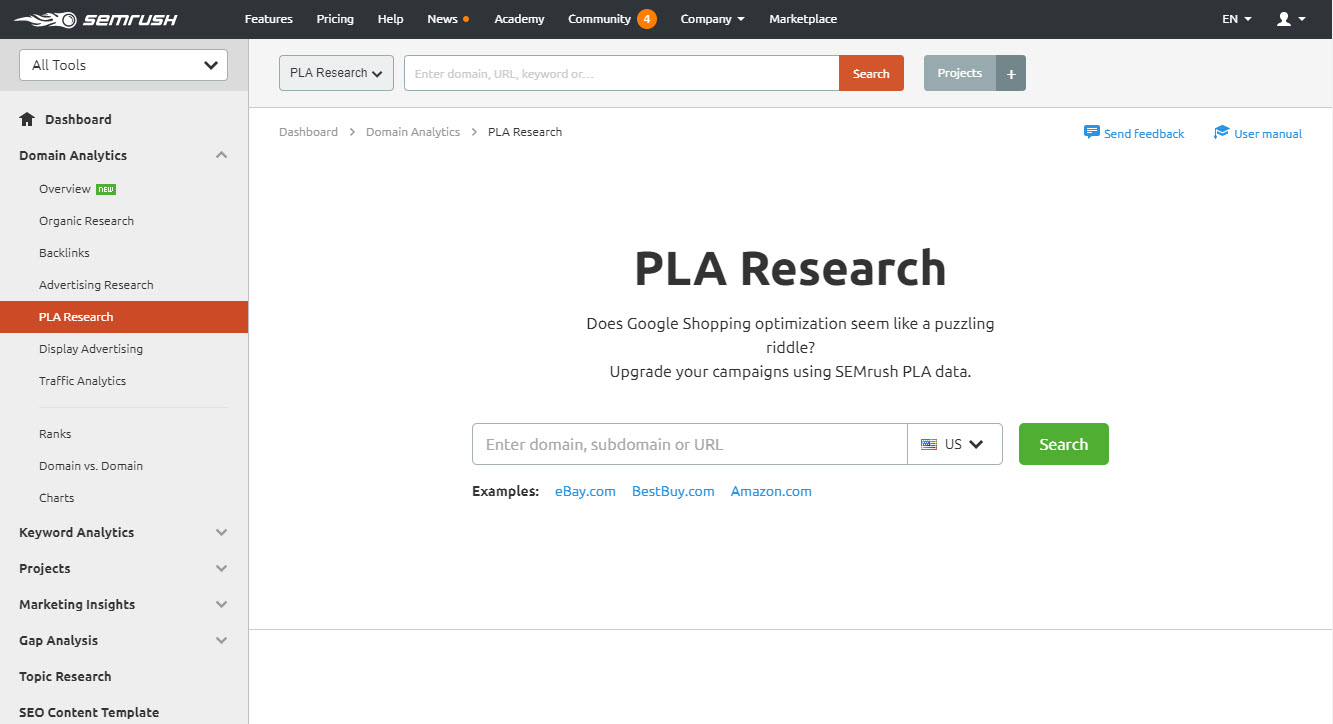
Task: Select the Dashboard home icon in sidebar
Action: point(26,119)
